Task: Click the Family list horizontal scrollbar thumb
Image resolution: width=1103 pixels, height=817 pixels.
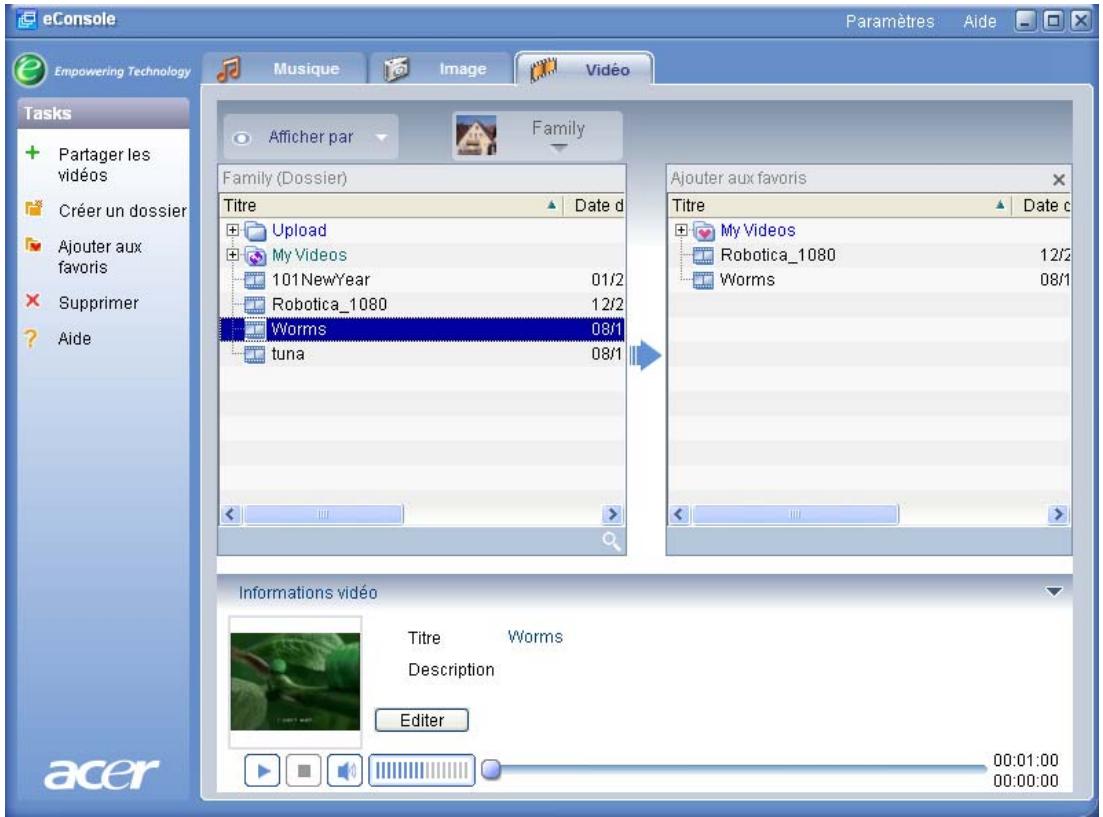Action: [323, 514]
